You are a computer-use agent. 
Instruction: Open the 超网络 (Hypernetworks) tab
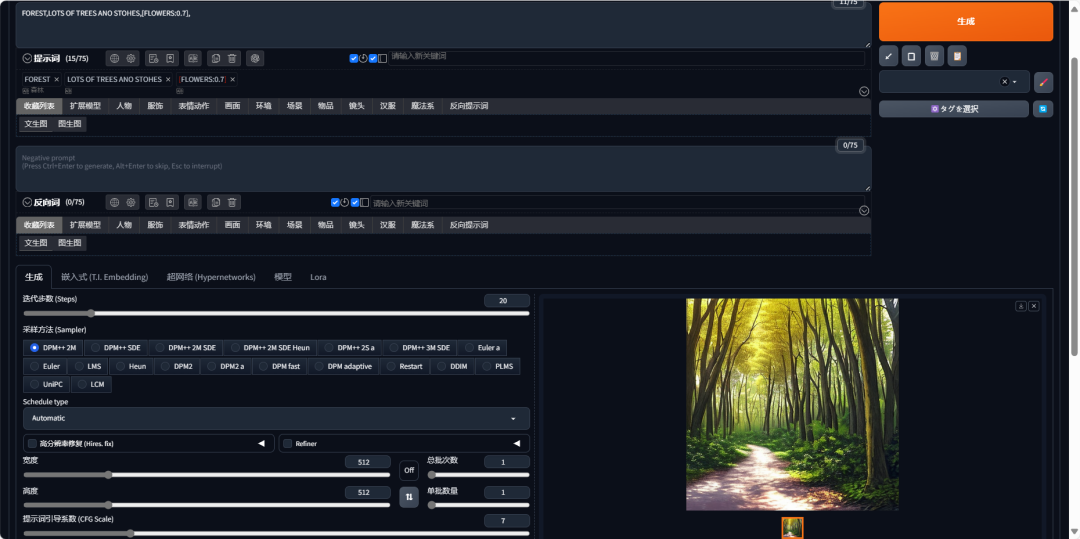(x=211, y=277)
